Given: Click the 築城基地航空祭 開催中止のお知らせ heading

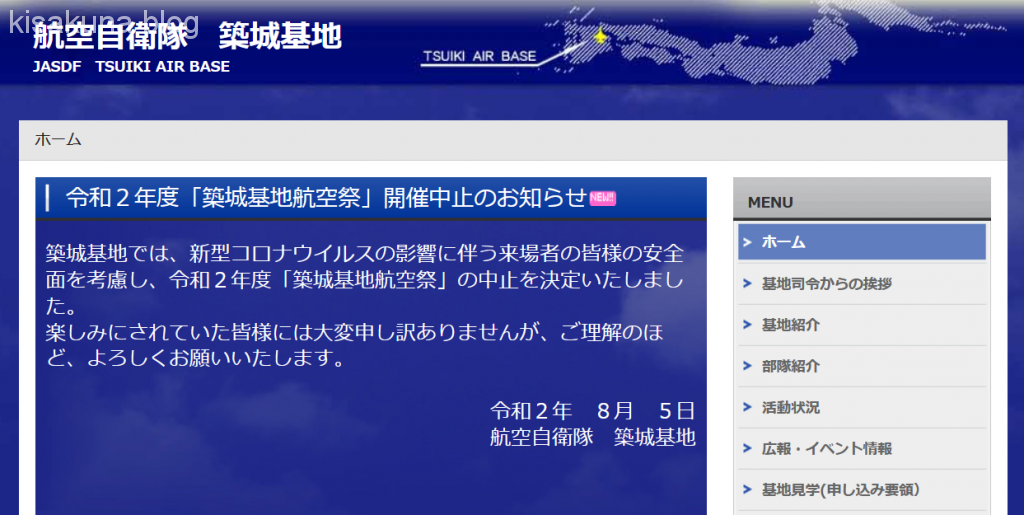Looking at the screenshot, I should [x=325, y=198].
